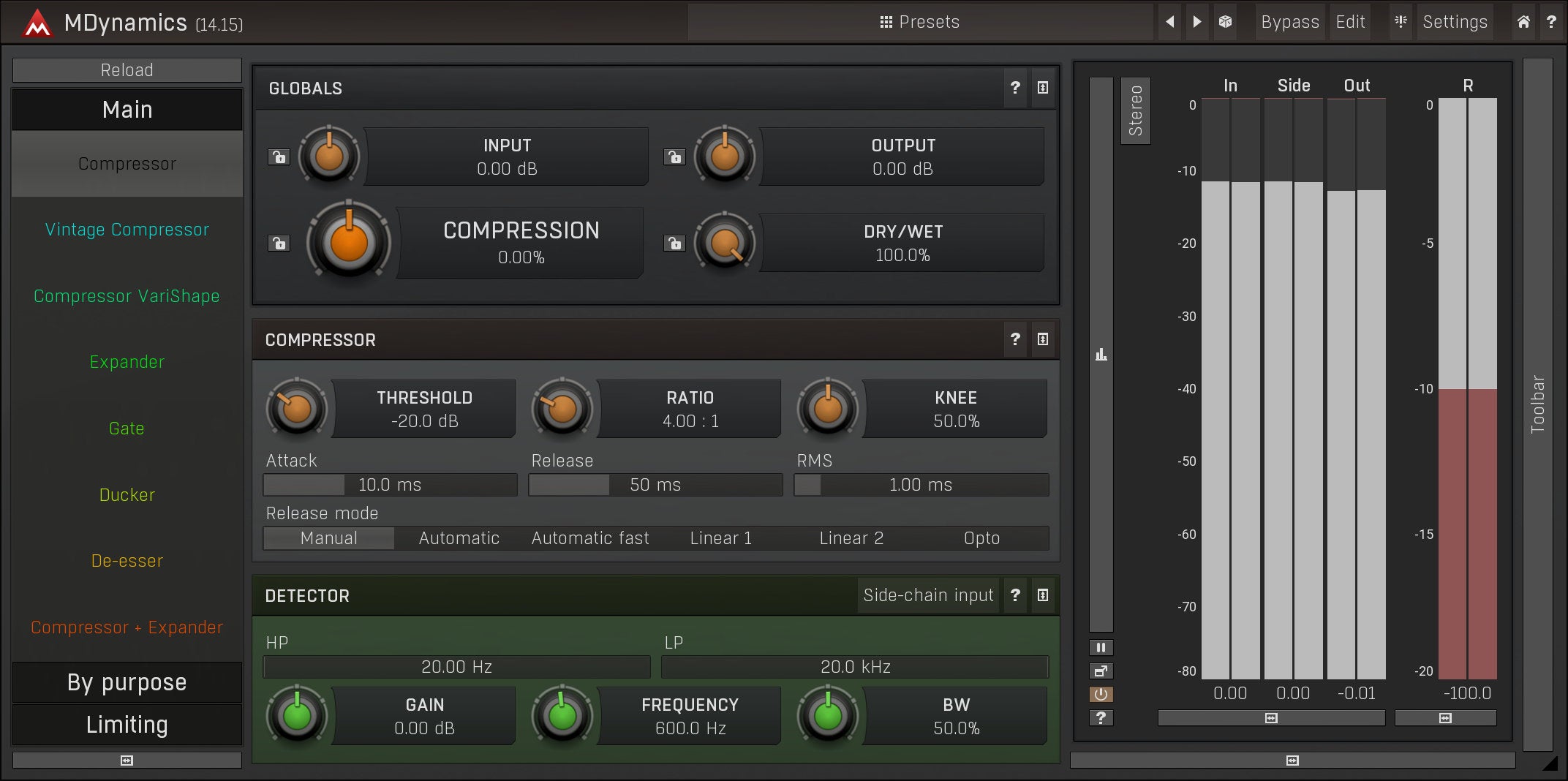Toggle the lock beside Input knob

(279, 156)
